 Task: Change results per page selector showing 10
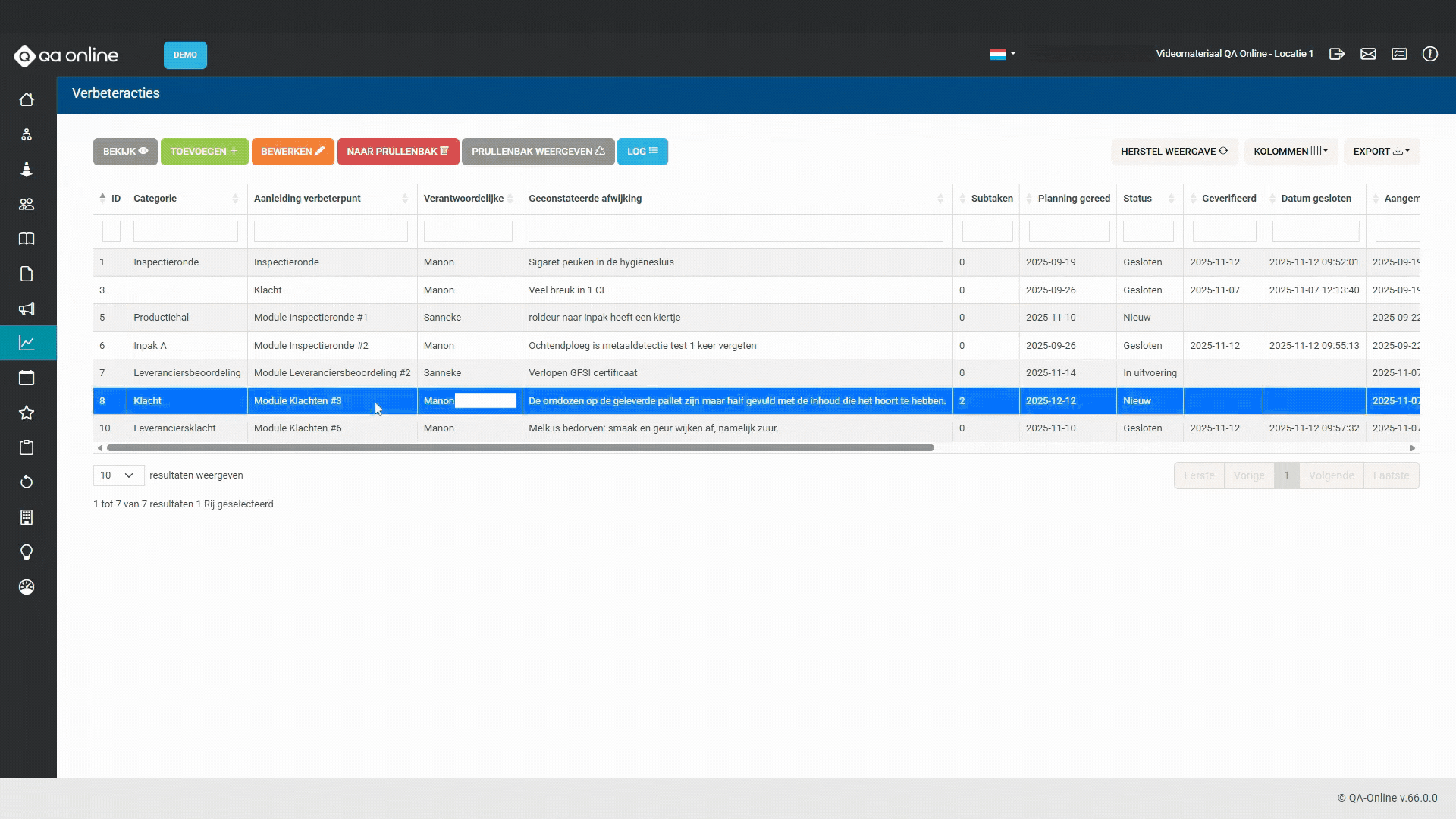coord(118,475)
